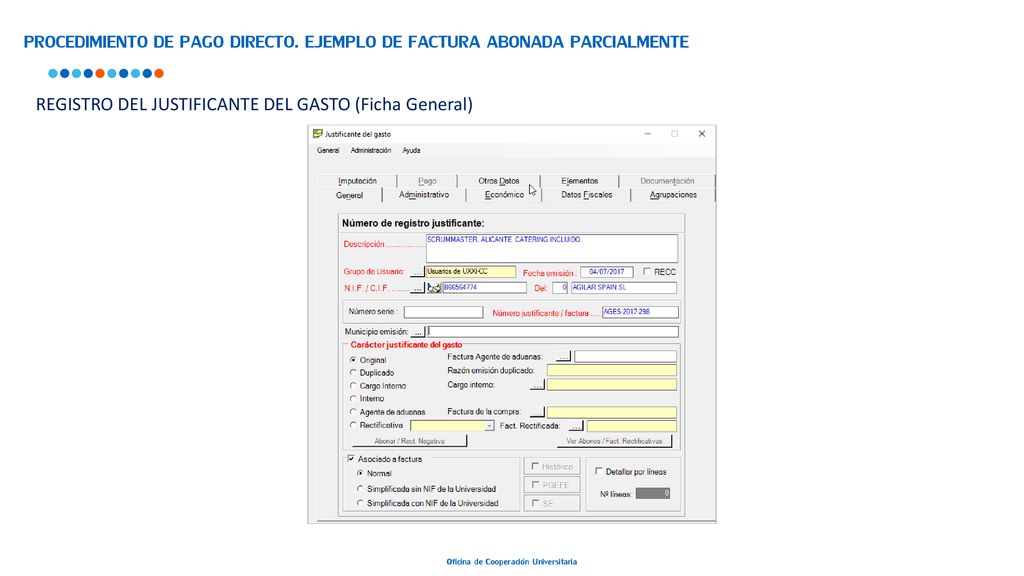Select the Agente de aduanas radio option

click(x=353, y=412)
